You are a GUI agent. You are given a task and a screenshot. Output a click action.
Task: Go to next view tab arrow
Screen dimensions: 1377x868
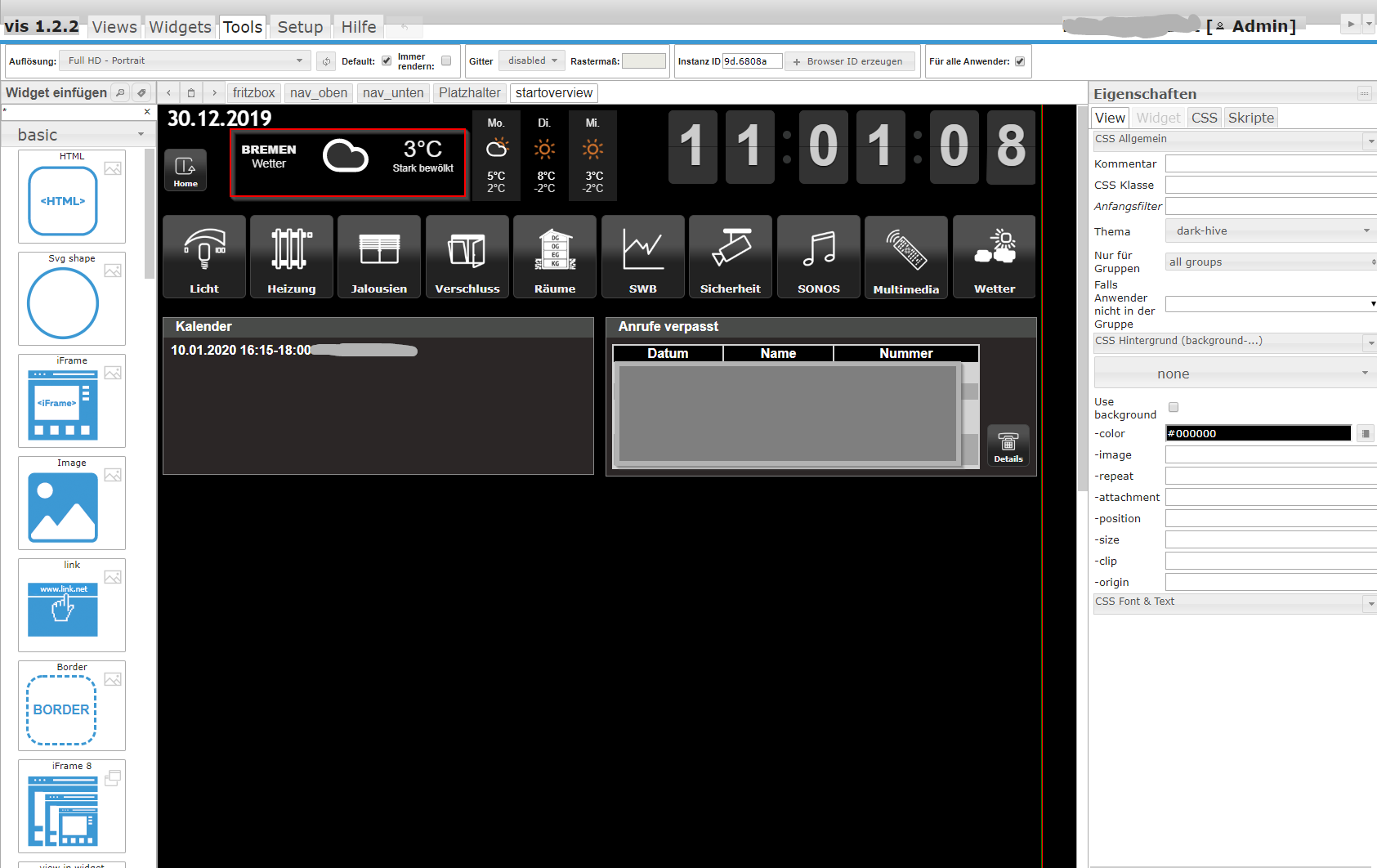[x=214, y=92]
